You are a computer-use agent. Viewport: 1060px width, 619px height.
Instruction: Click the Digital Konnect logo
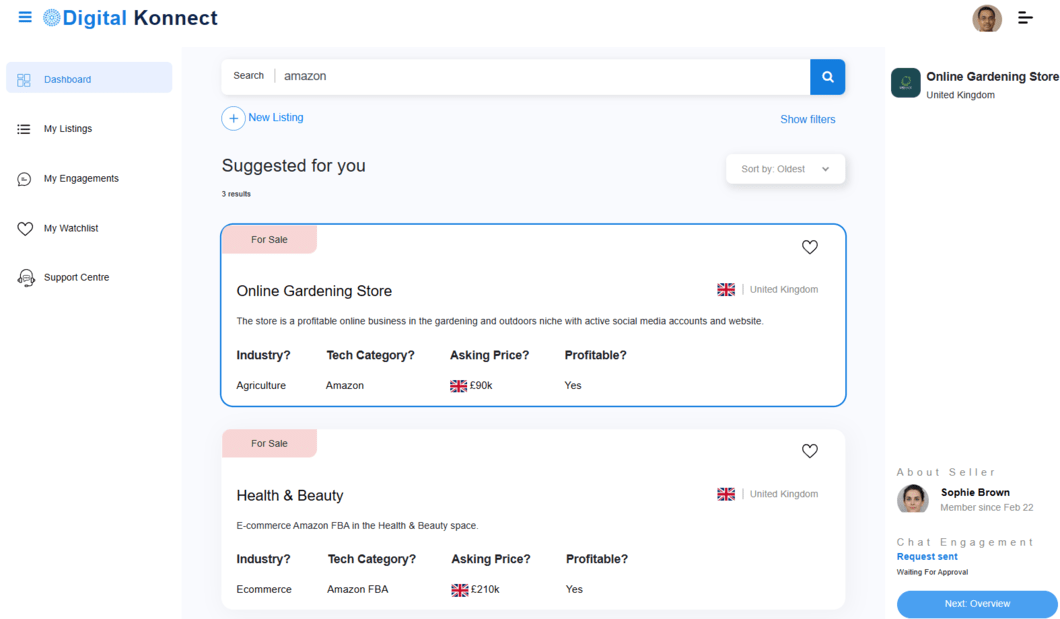[x=130, y=18]
